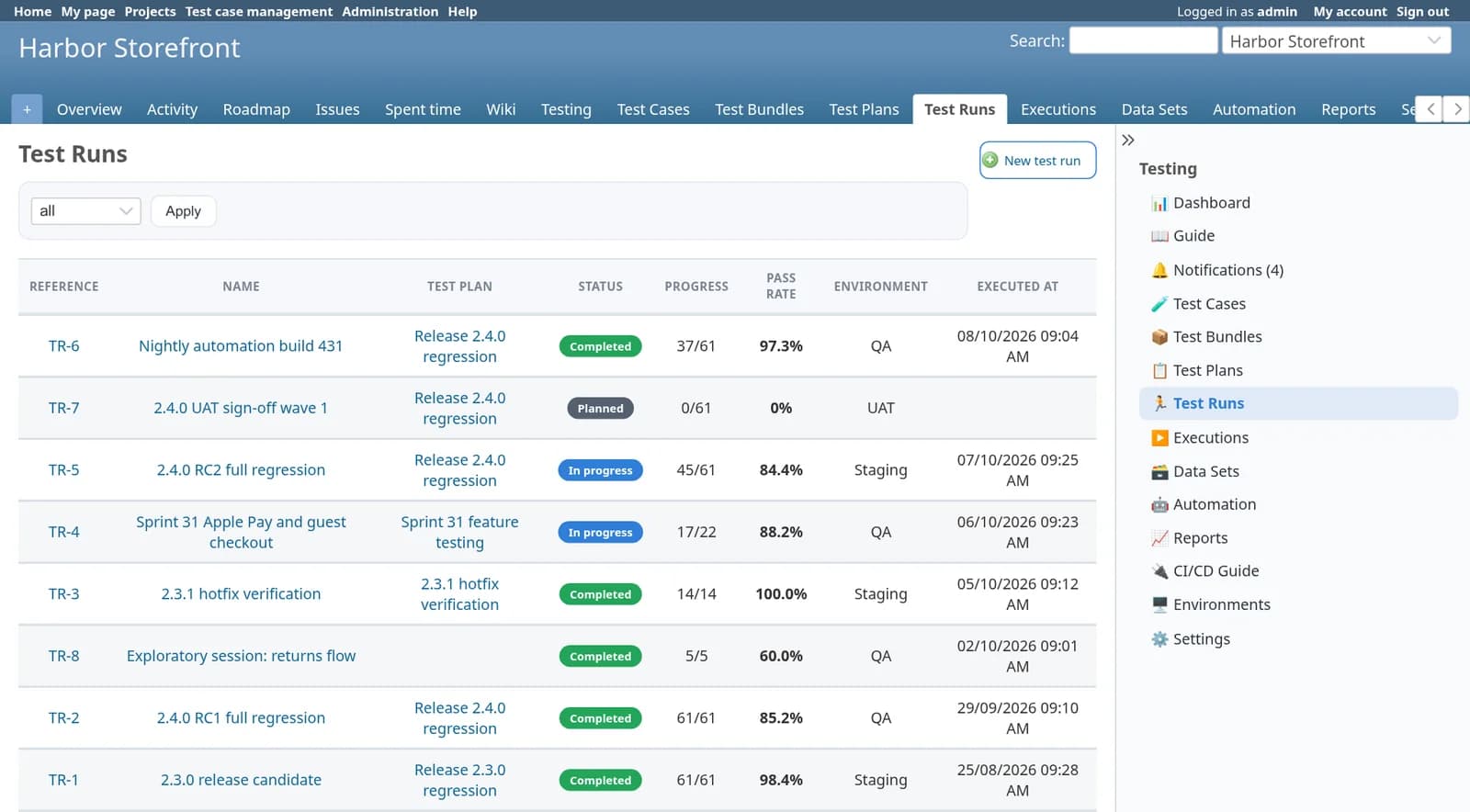Open 2.4.0 RC1 full regression run

point(241,718)
